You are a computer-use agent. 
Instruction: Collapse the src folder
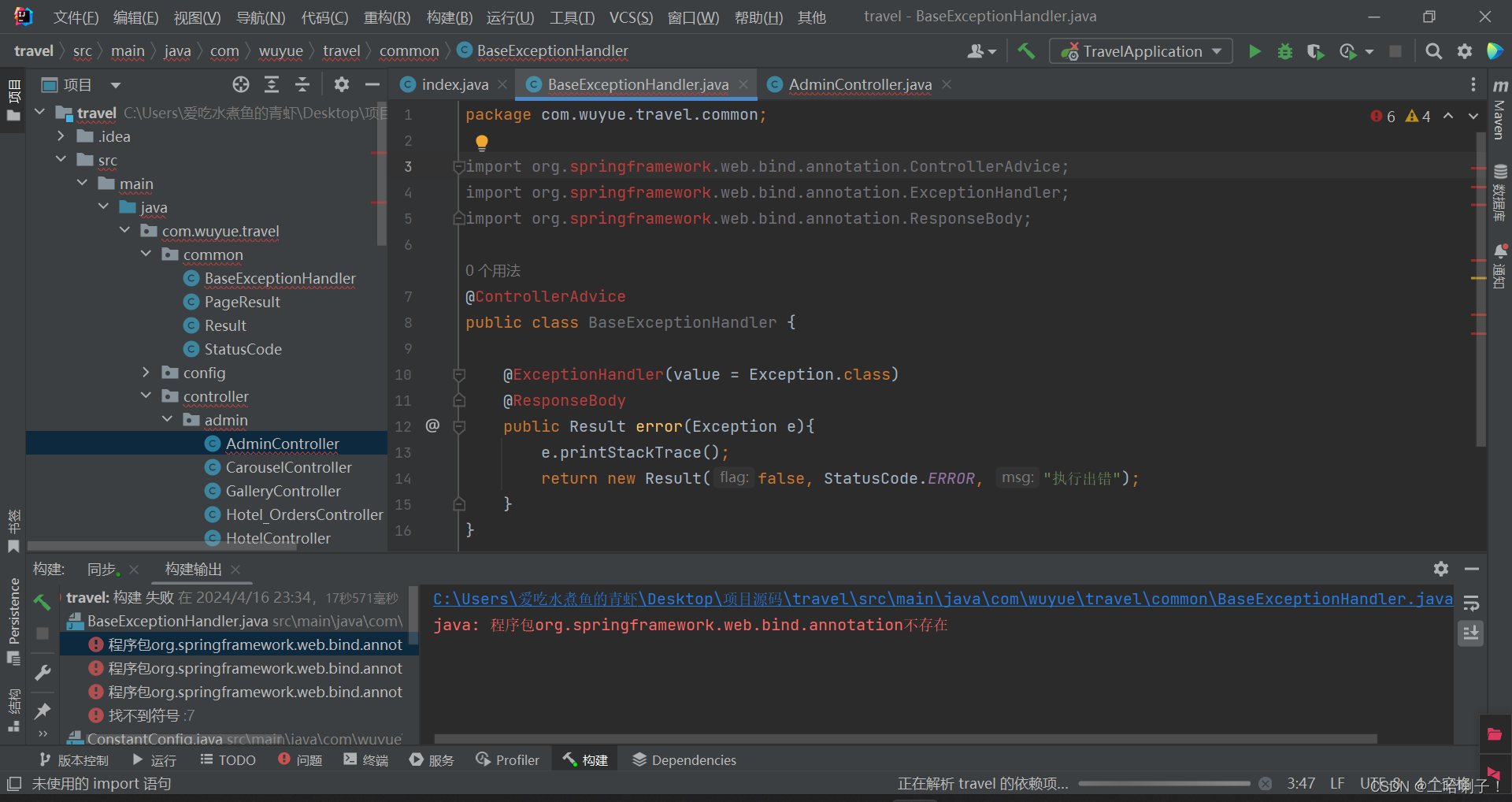point(61,160)
